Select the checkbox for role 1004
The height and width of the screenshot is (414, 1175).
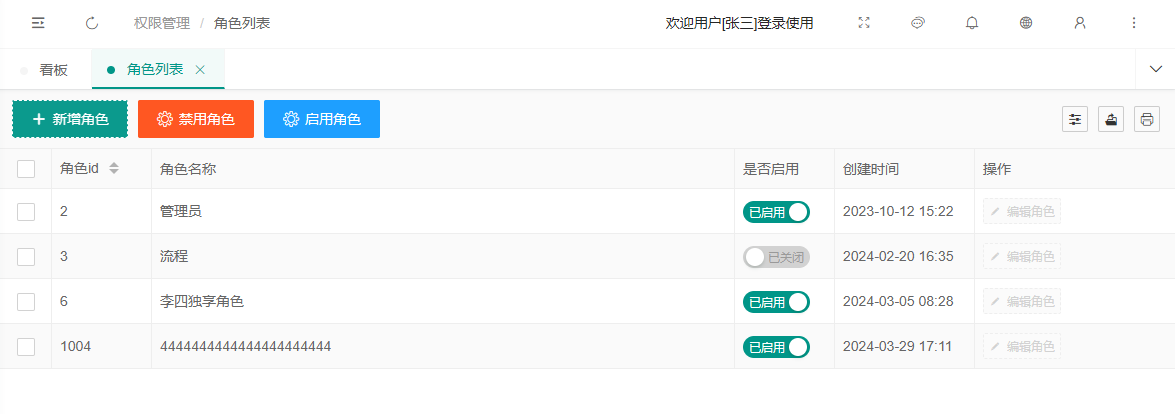pos(26,347)
